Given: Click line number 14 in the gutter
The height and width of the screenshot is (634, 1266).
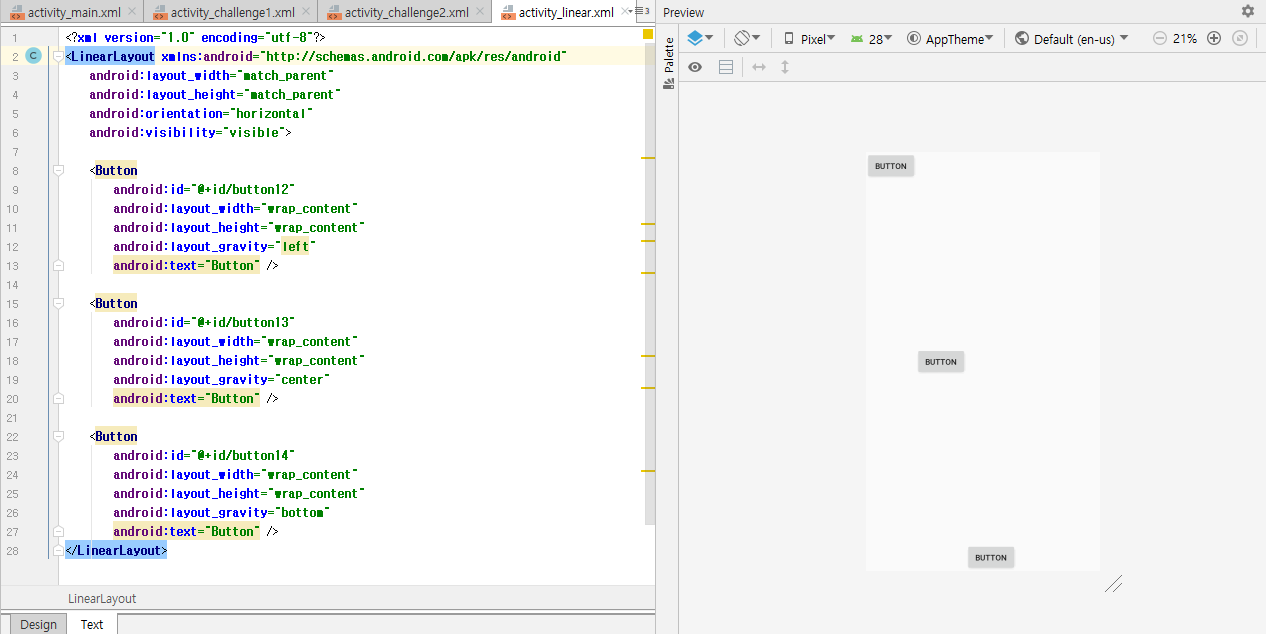Looking at the screenshot, I should tap(12, 285).
